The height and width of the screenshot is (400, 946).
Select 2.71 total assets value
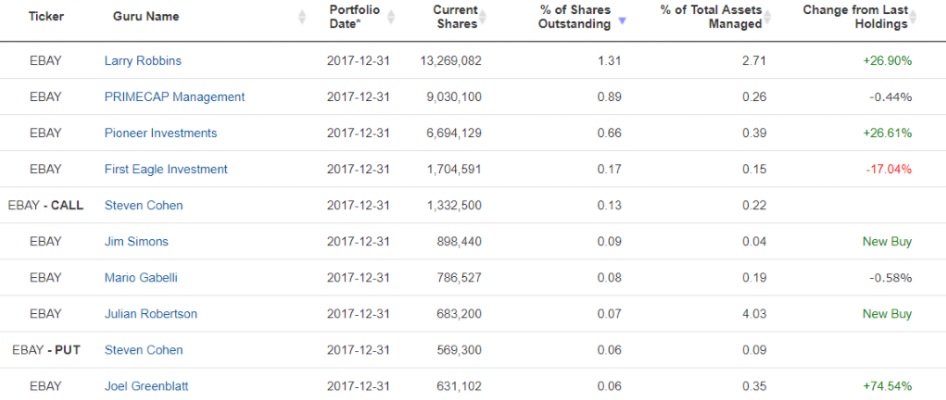(754, 60)
